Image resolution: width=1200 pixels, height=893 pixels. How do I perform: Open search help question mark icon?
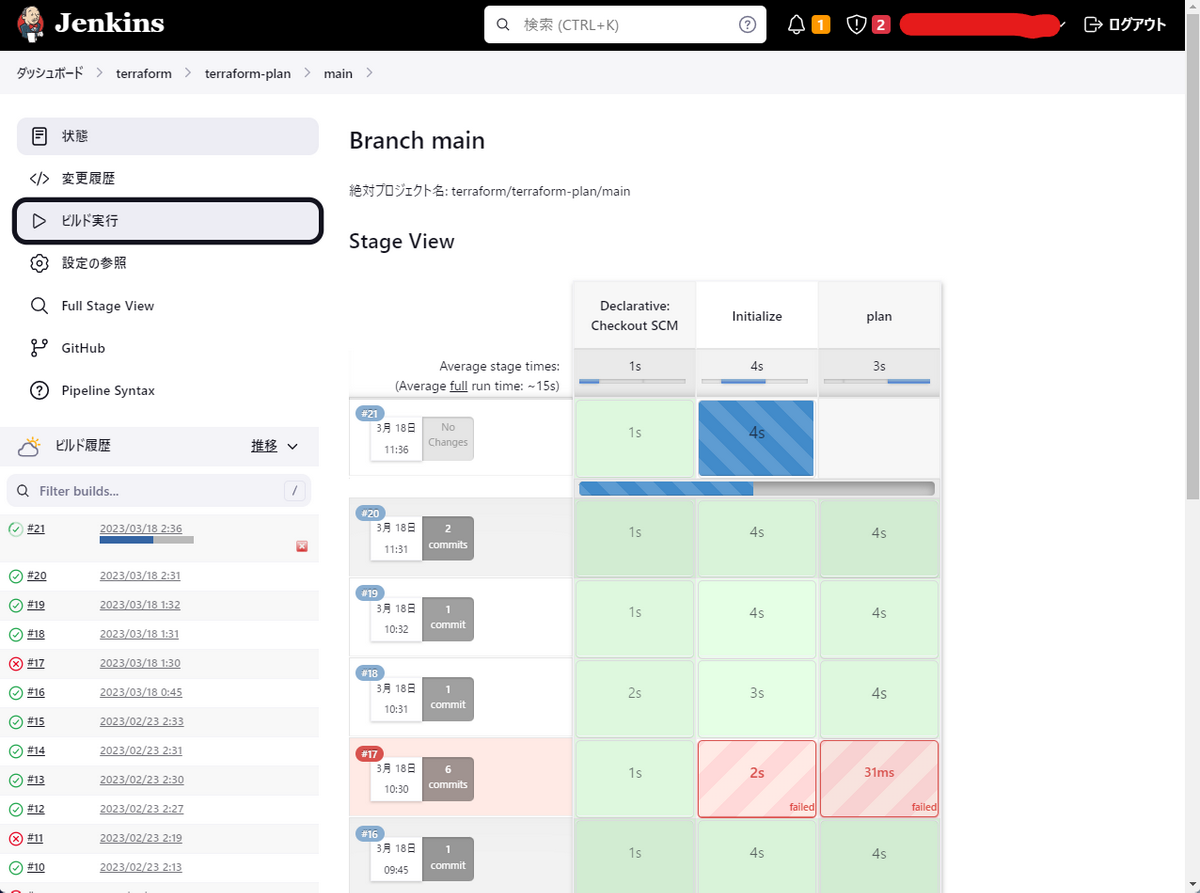[747, 25]
